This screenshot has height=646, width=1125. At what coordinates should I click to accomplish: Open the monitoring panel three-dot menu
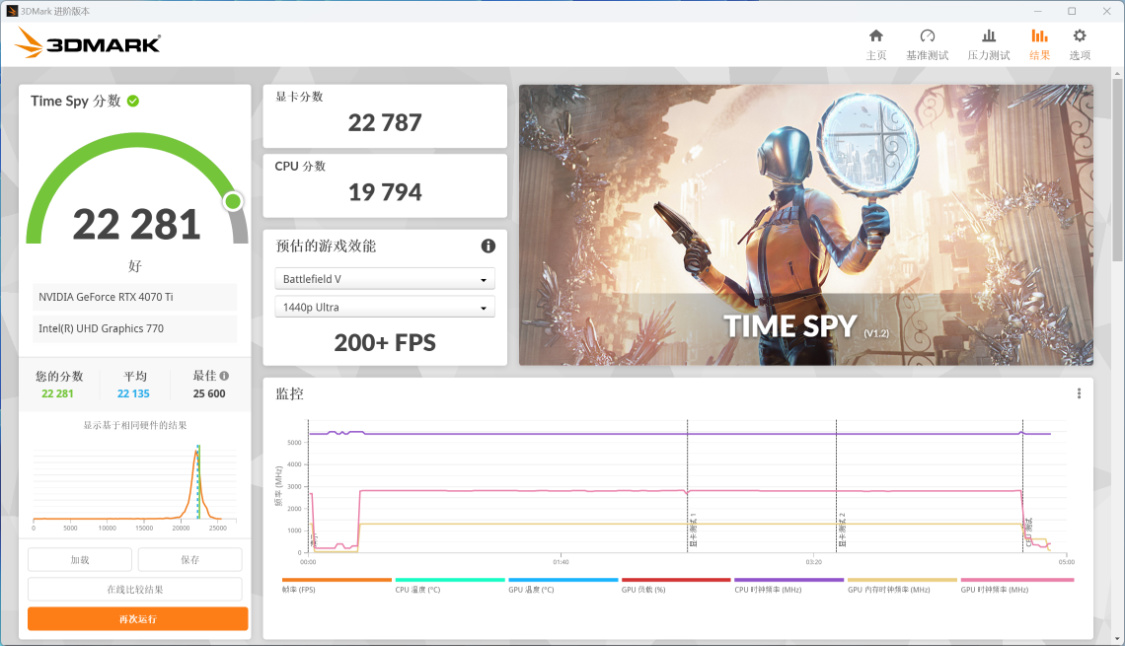[x=1078, y=393]
